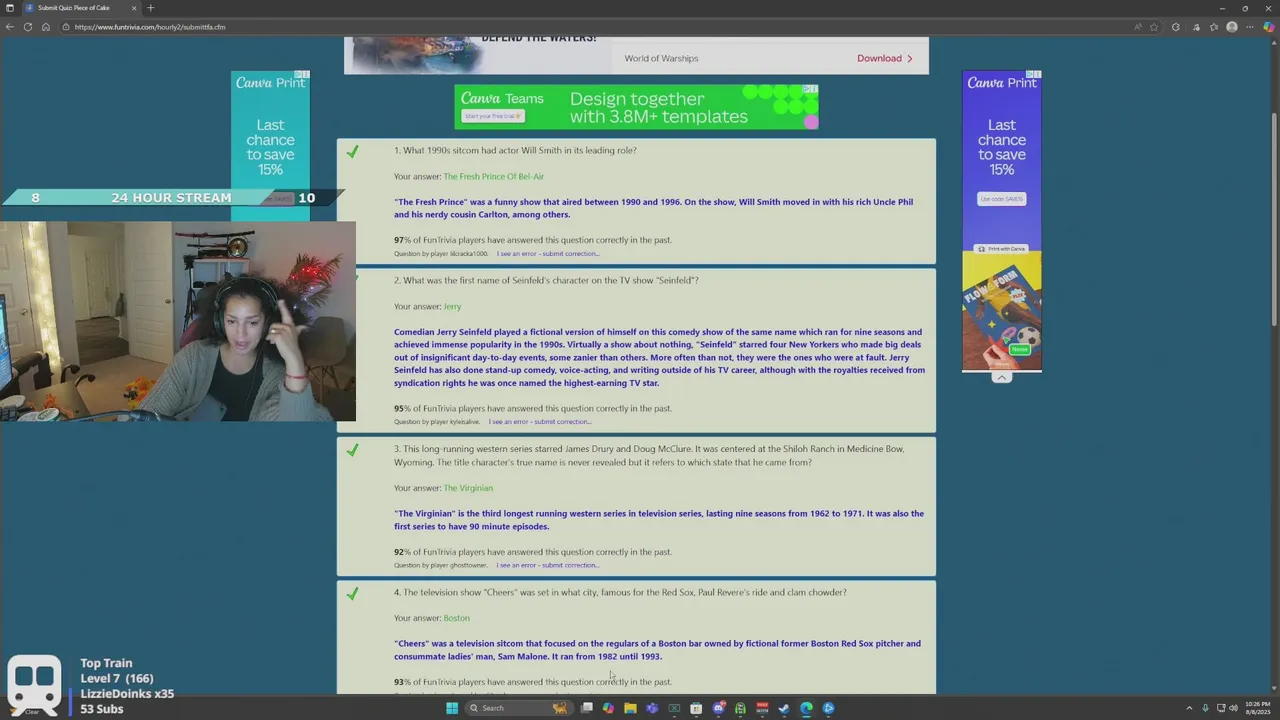Select the Submit Quiz: Piece of Cake tab
The height and width of the screenshot is (720, 1280).
click(x=81, y=8)
